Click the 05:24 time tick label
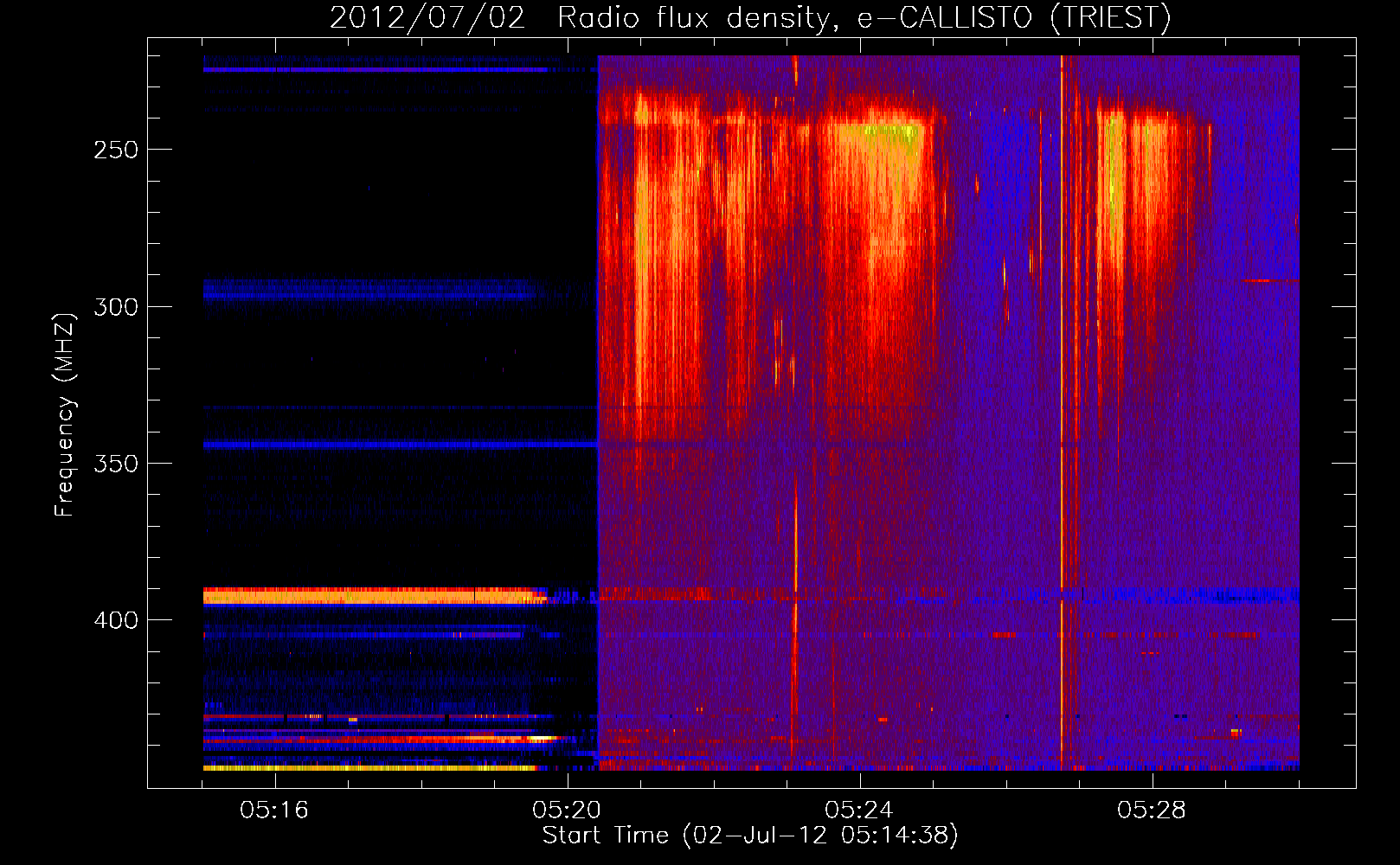The width and height of the screenshot is (1400, 865). pos(859,811)
